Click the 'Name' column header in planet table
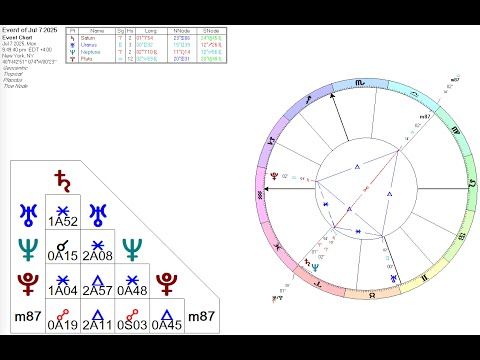 pos(97,31)
